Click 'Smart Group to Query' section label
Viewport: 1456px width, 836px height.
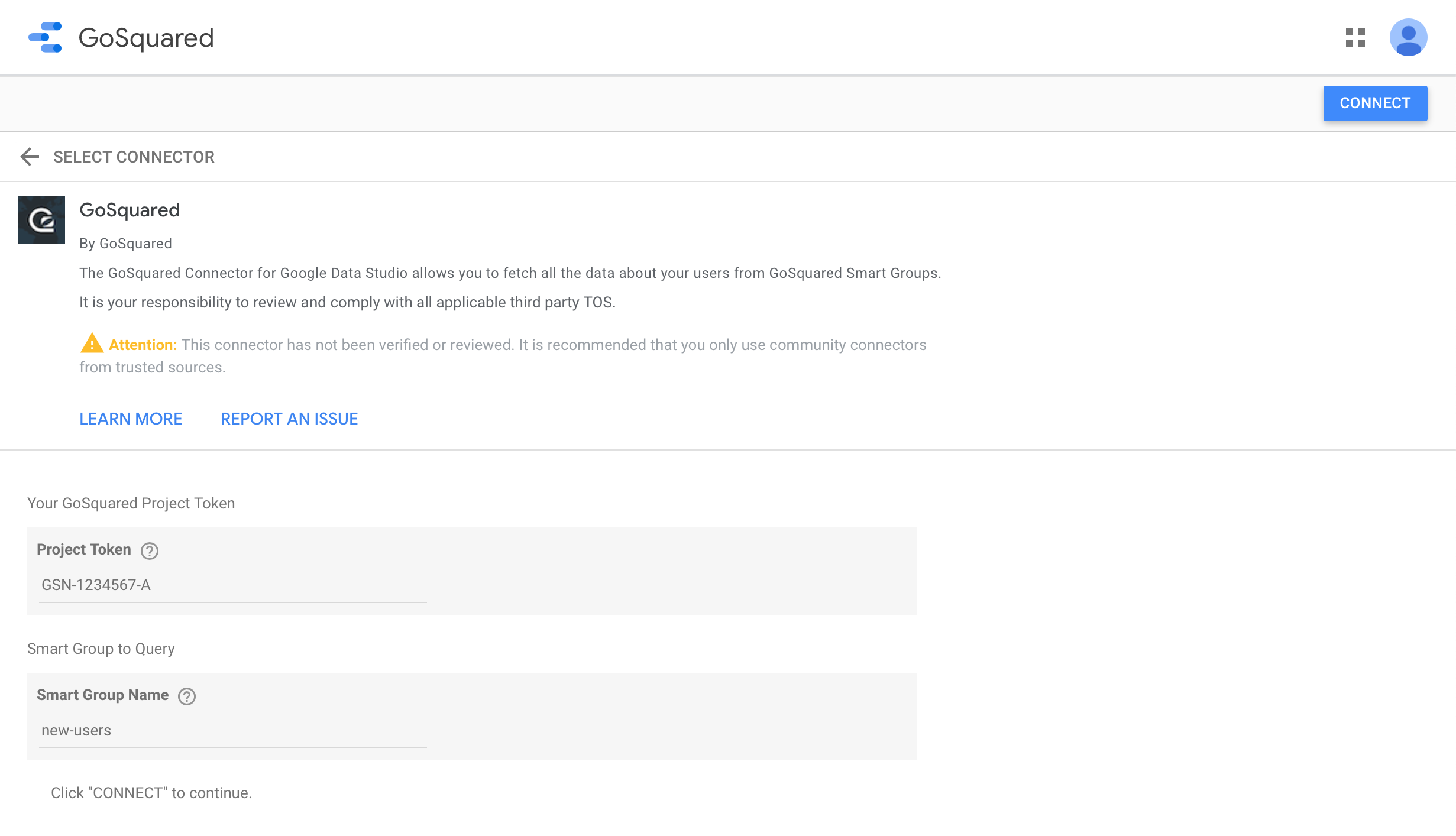(101, 649)
